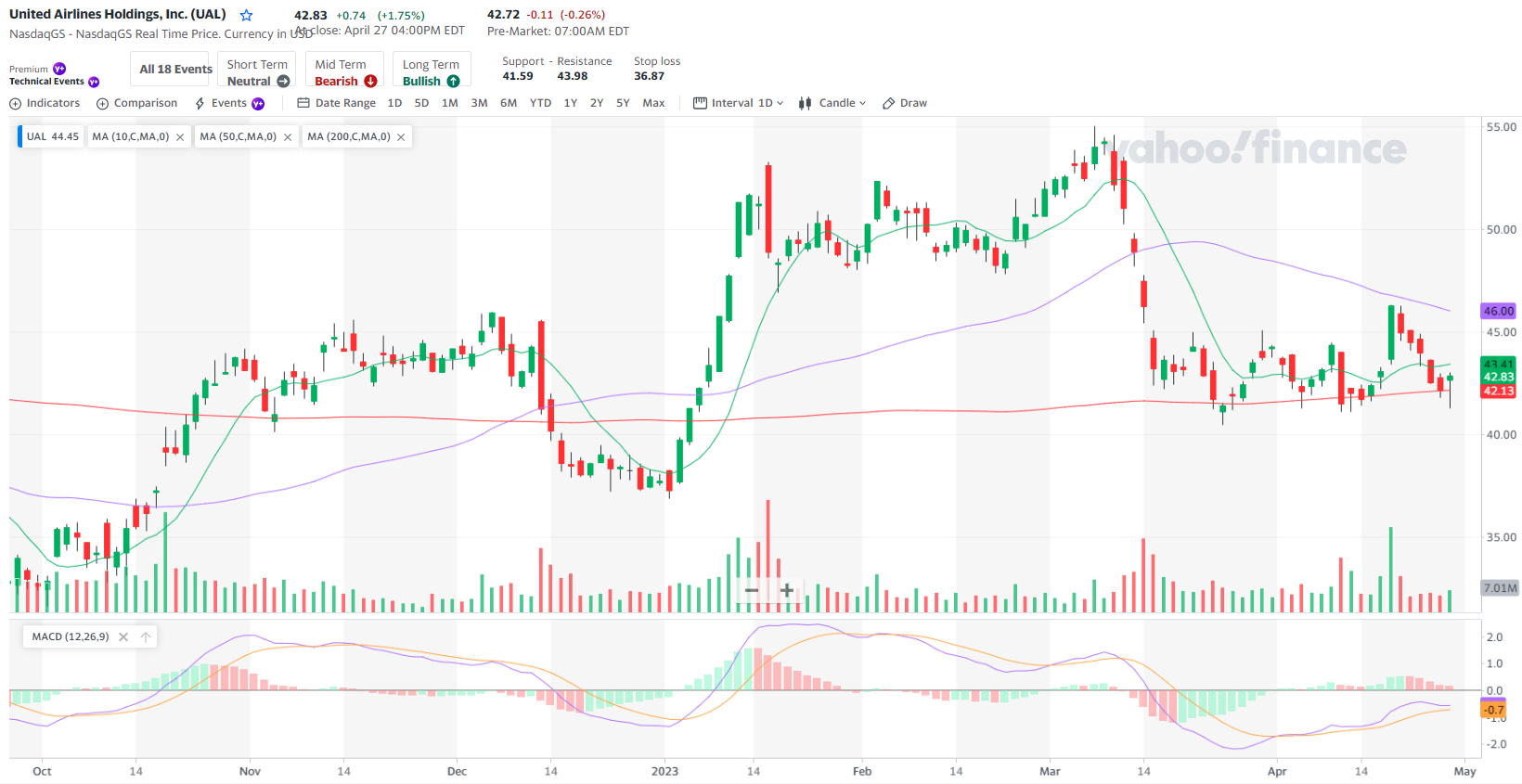Image resolution: width=1522 pixels, height=784 pixels.
Task: Click the Bearish red down arrow icon
Action: [370, 82]
